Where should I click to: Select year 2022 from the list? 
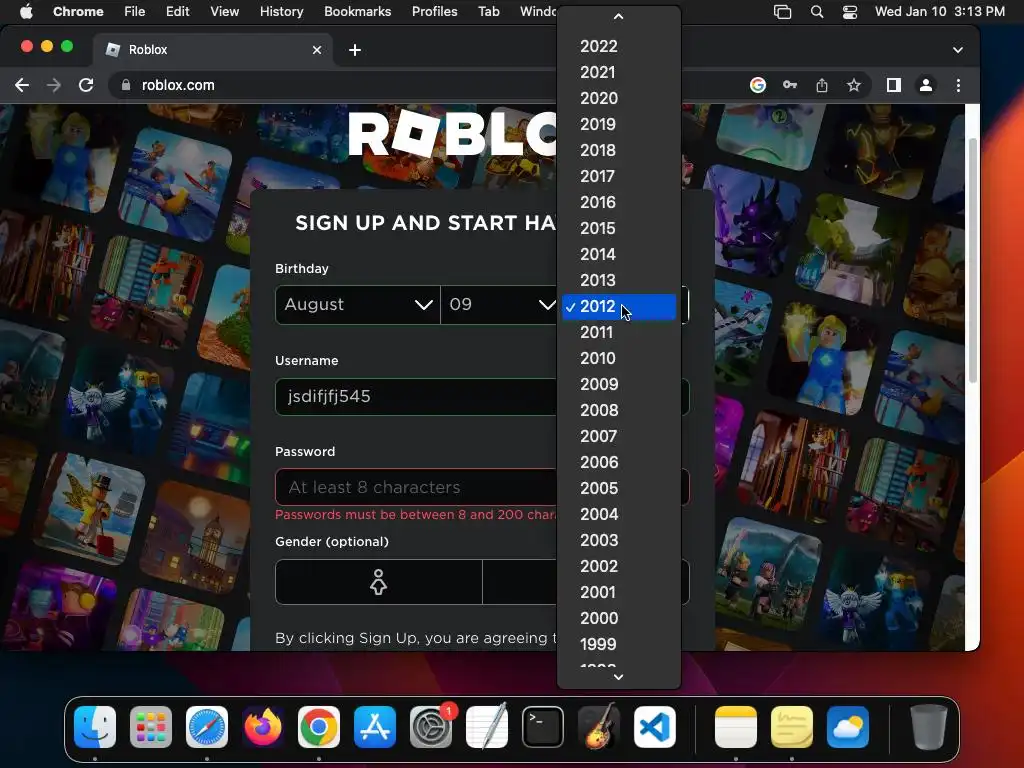[618, 46]
